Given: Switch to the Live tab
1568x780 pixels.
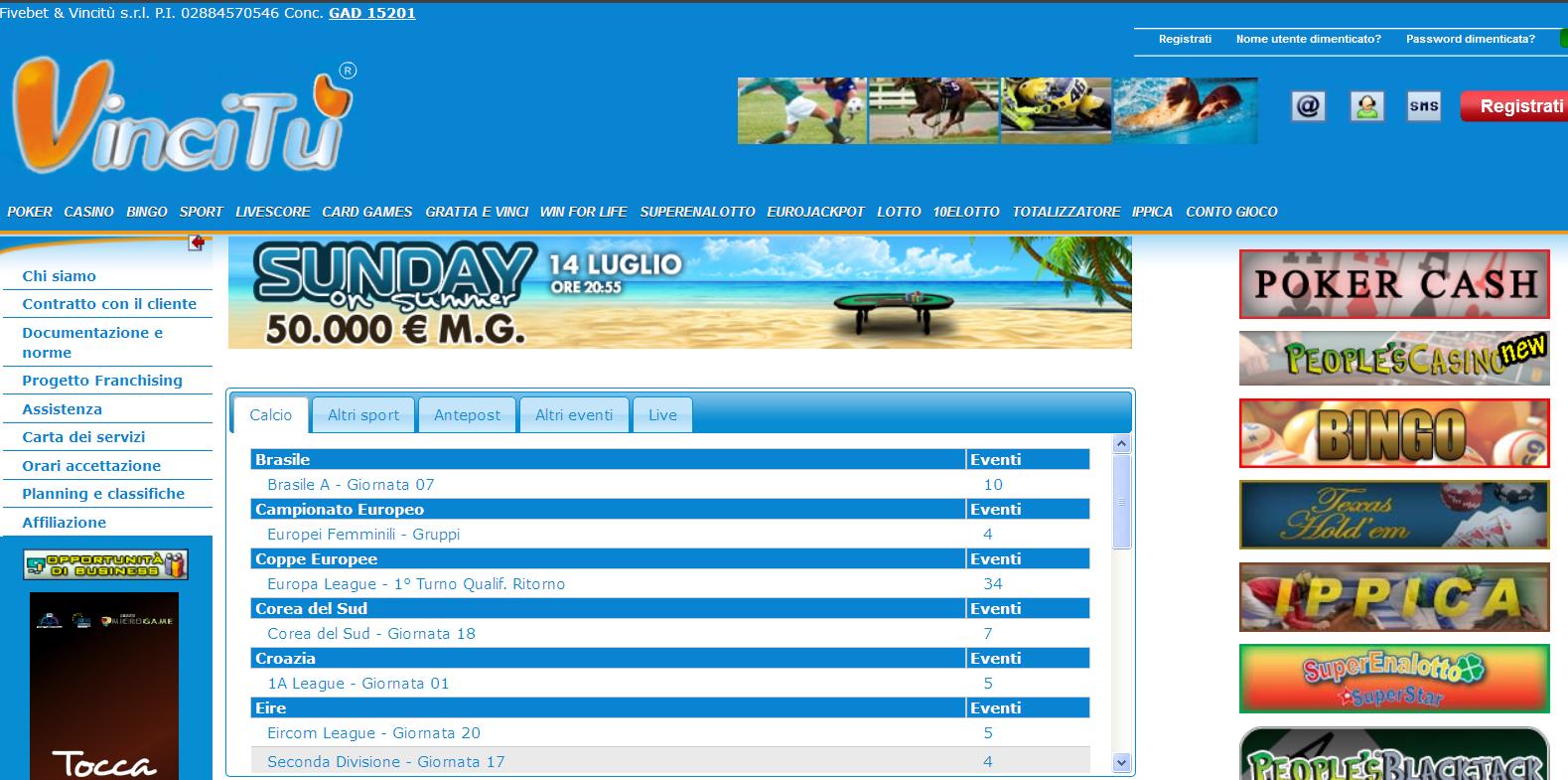Looking at the screenshot, I should pos(662,415).
